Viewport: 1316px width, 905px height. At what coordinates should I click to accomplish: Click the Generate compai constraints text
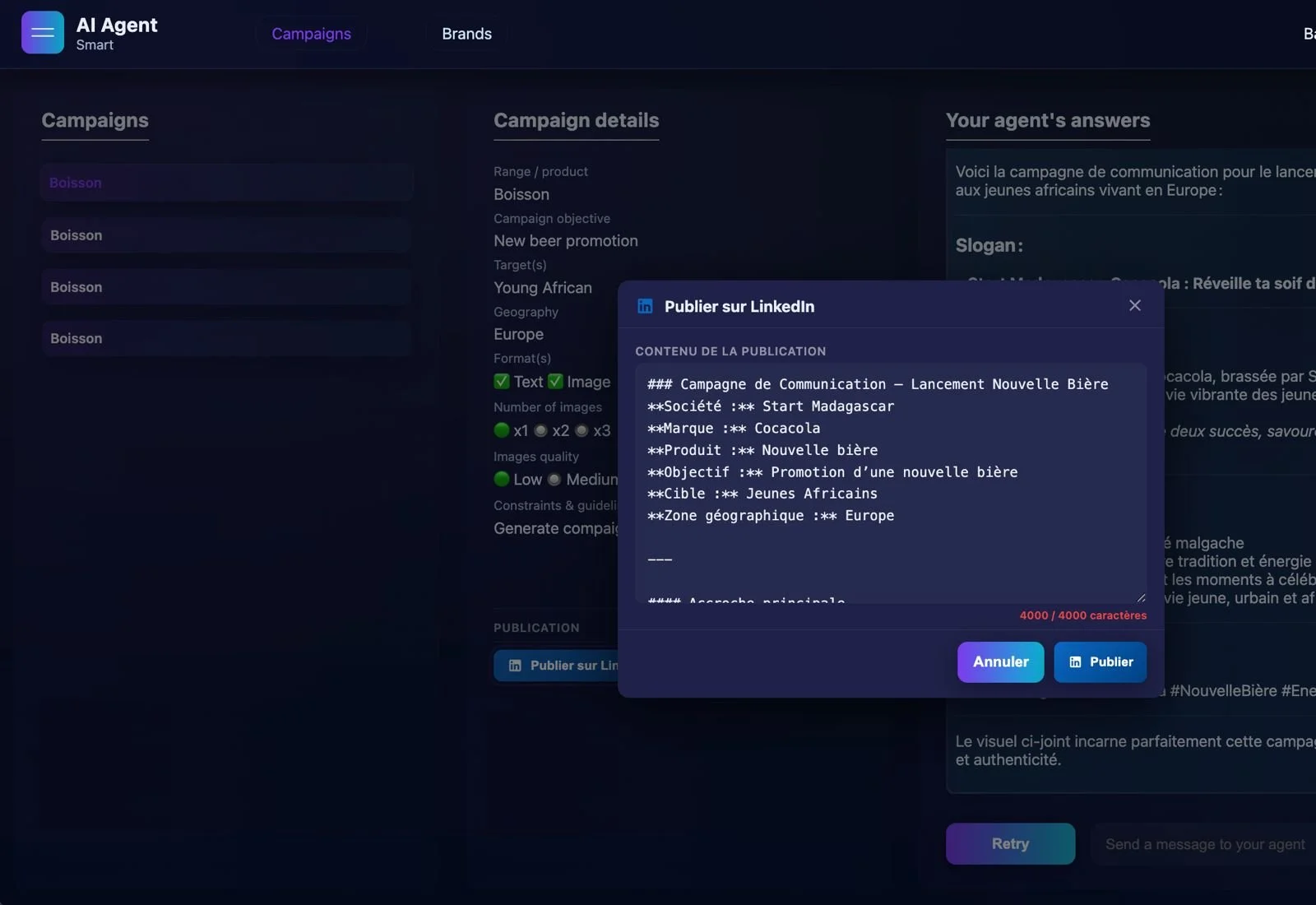coord(556,528)
